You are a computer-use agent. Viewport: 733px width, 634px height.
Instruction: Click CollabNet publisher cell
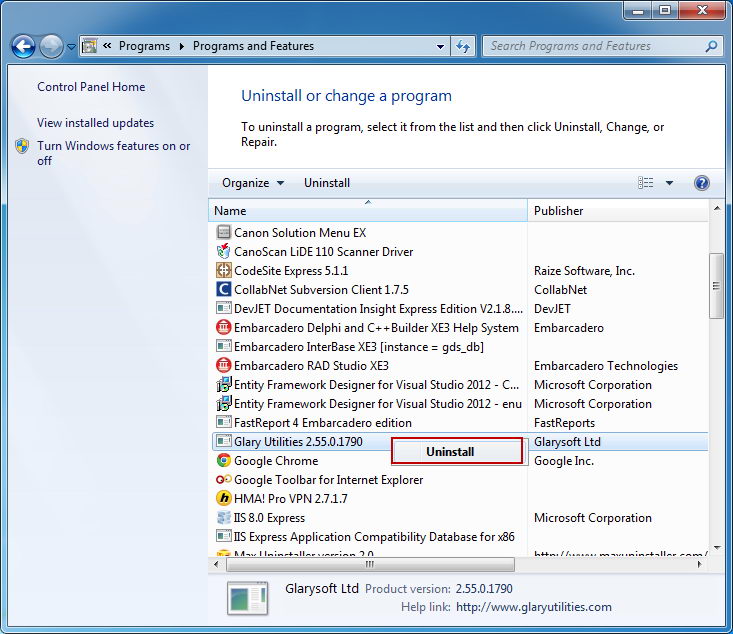coord(560,290)
